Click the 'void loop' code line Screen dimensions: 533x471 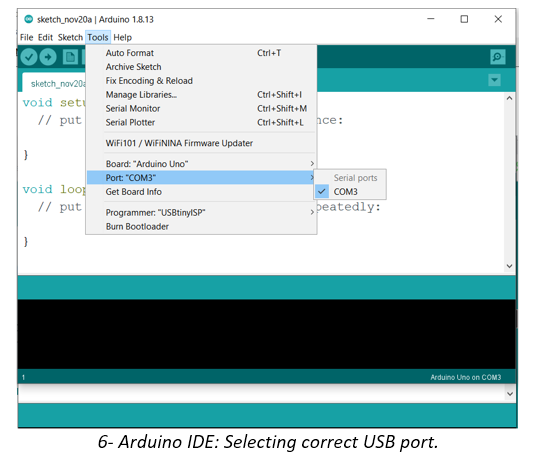(54, 189)
